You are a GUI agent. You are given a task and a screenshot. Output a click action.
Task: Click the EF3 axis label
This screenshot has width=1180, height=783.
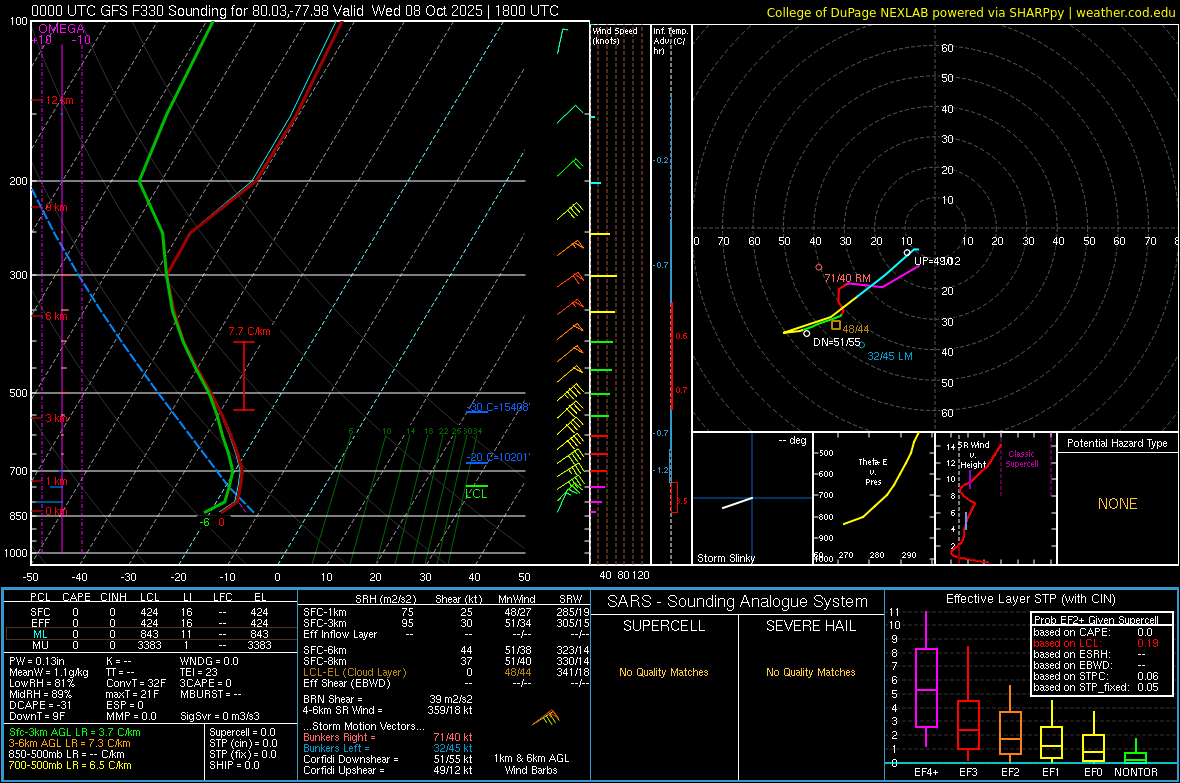(969, 772)
